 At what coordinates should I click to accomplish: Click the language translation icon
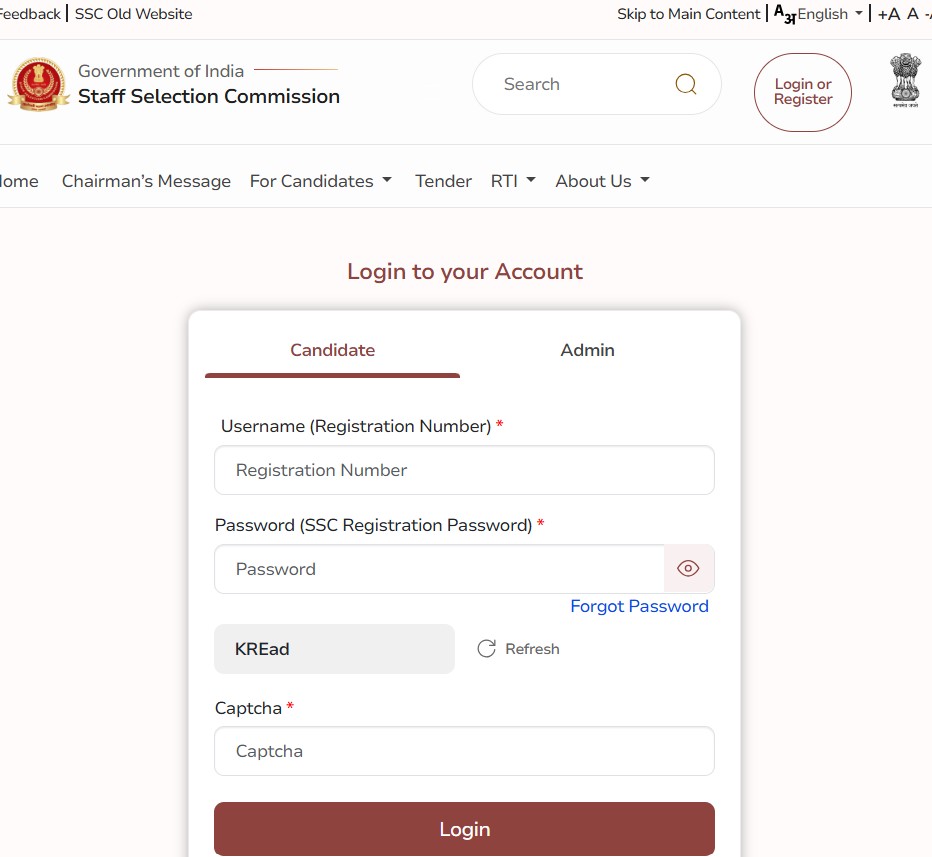tap(784, 14)
